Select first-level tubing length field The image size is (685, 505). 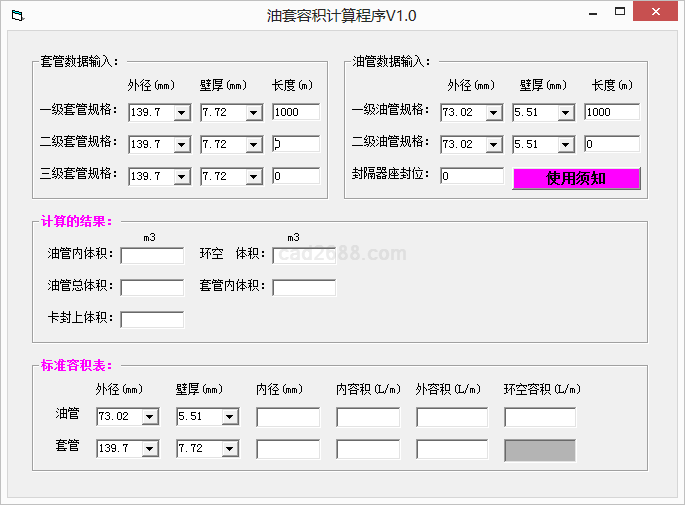pos(611,112)
